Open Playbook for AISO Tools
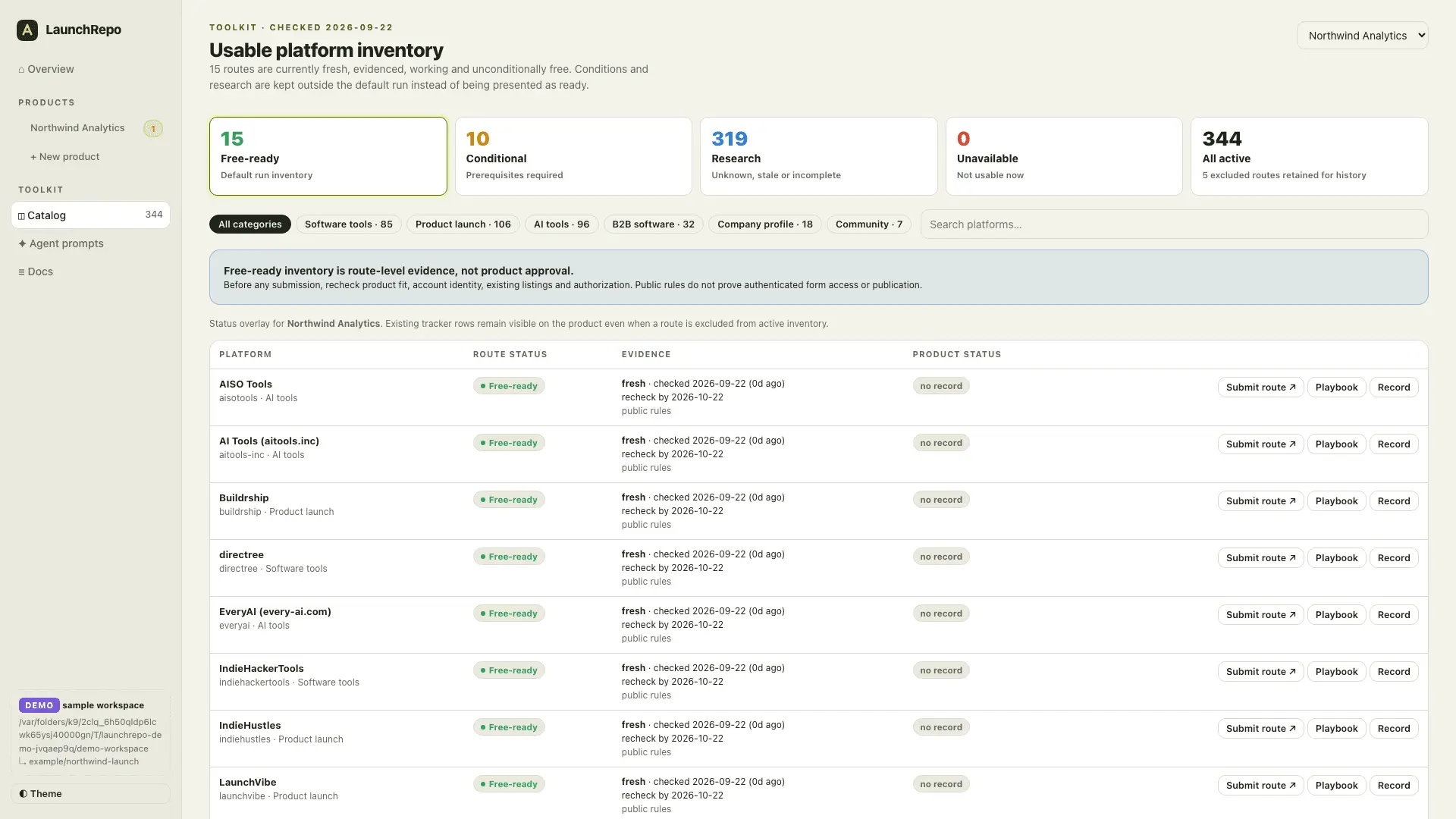This screenshot has height=819, width=1456. [x=1336, y=388]
